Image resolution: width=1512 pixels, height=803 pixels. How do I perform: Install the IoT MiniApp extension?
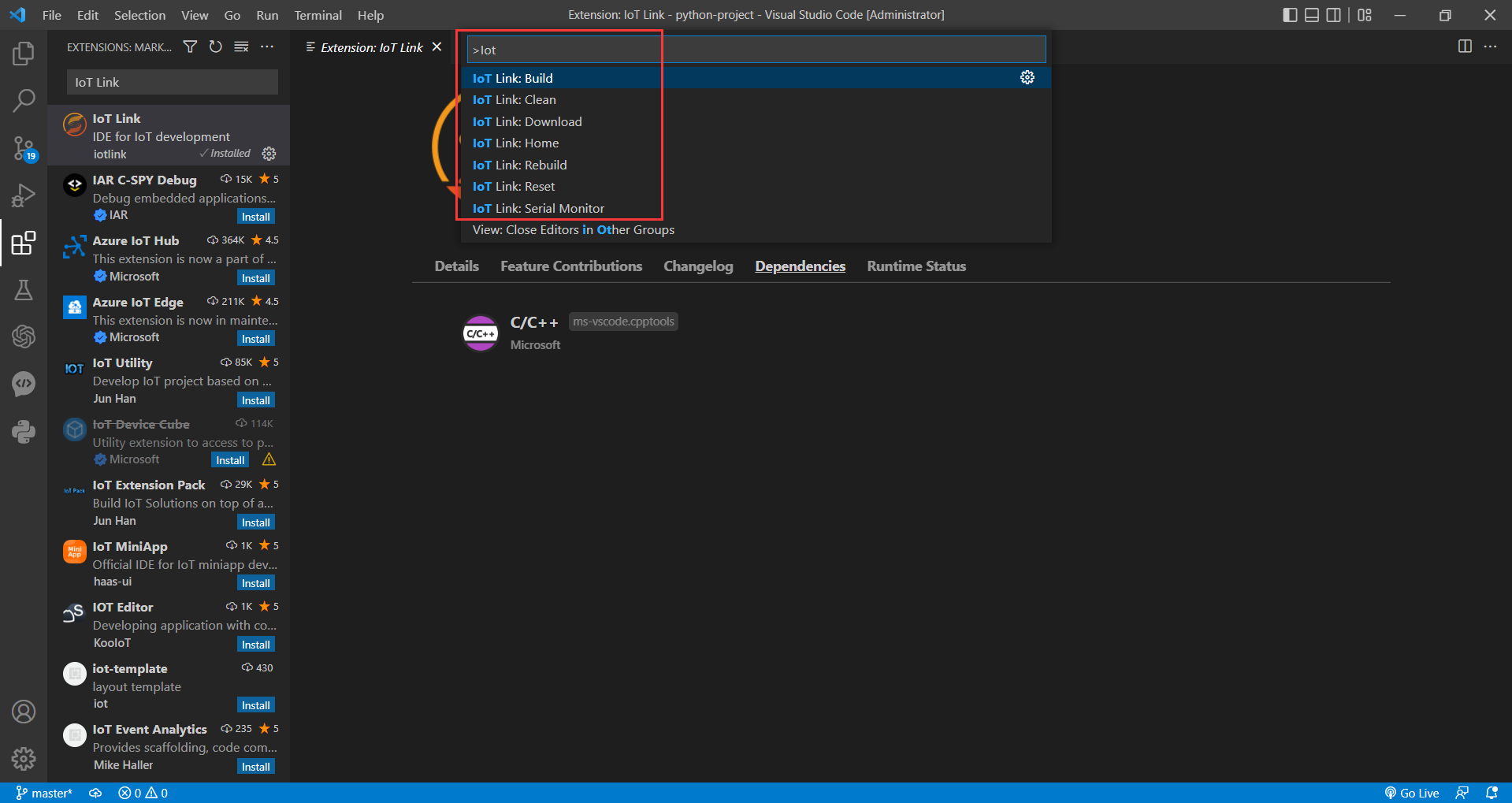pyautogui.click(x=256, y=583)
